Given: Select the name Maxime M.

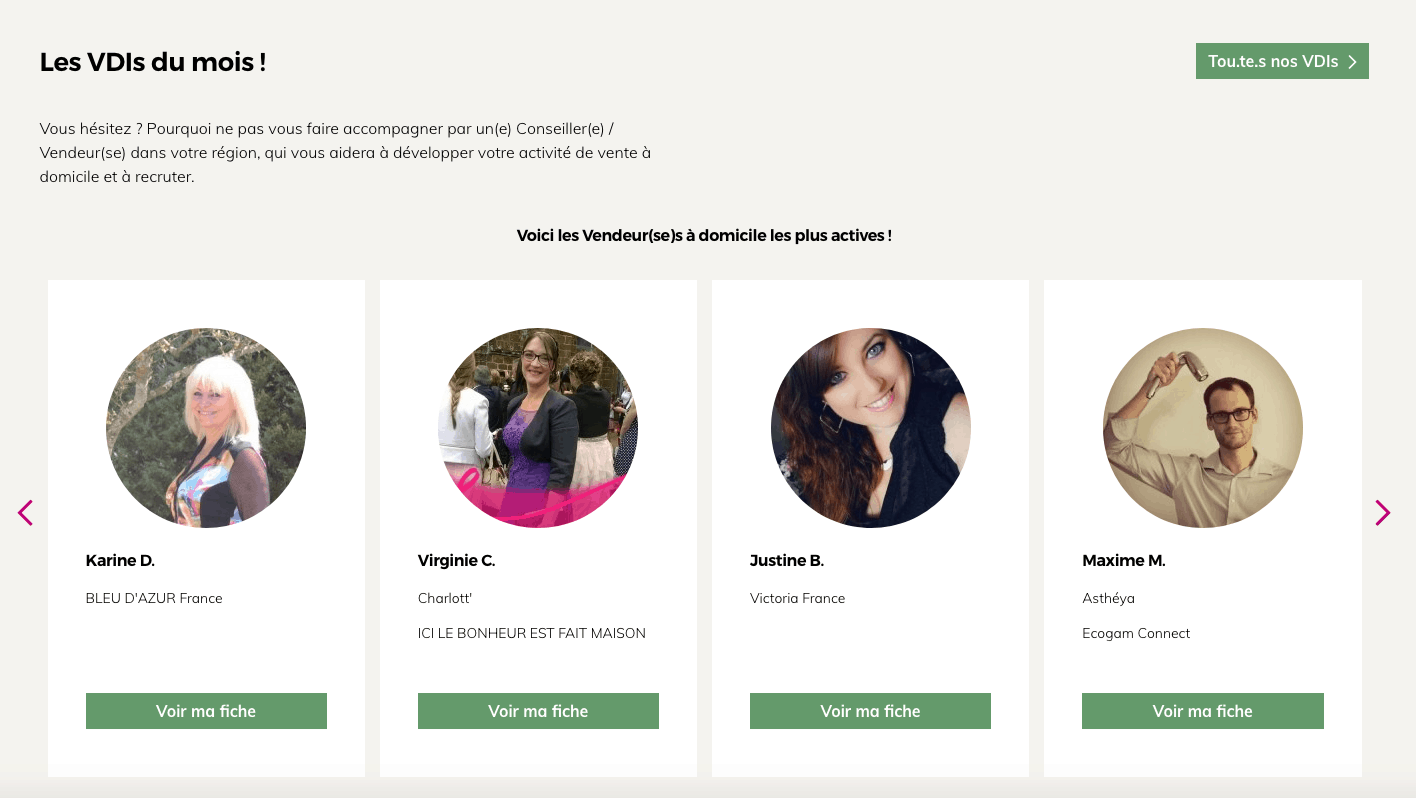Looking at the screenshot, I should coord(1124,561).
